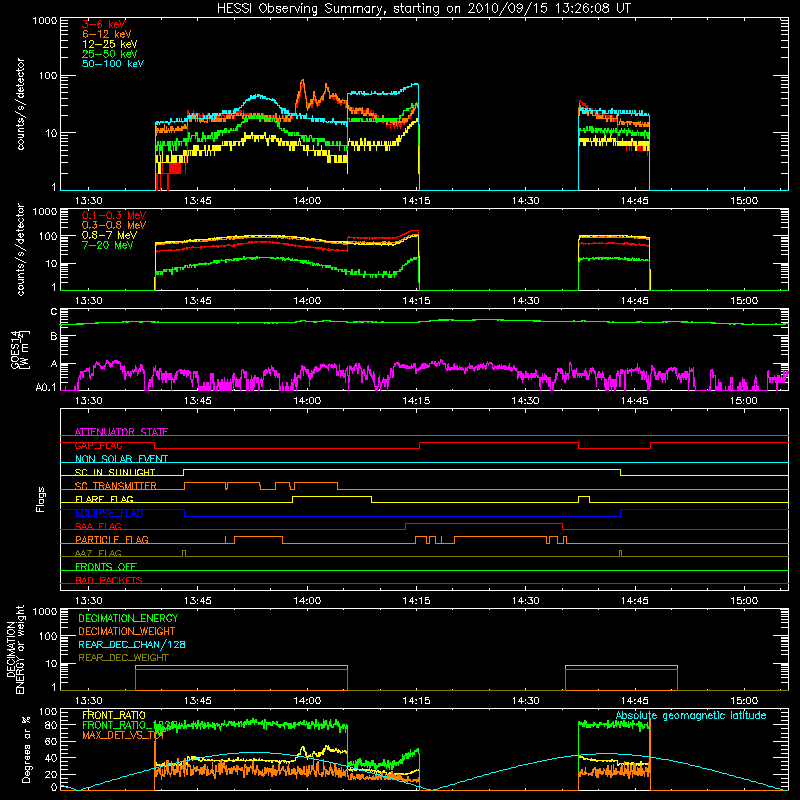
Task: Click the 13:30 tick label under the keV panel
Action: [x=89, y=201]
